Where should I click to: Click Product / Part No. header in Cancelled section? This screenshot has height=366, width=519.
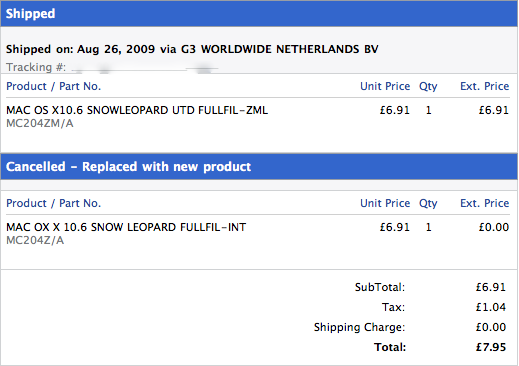[x=53, y=203]
